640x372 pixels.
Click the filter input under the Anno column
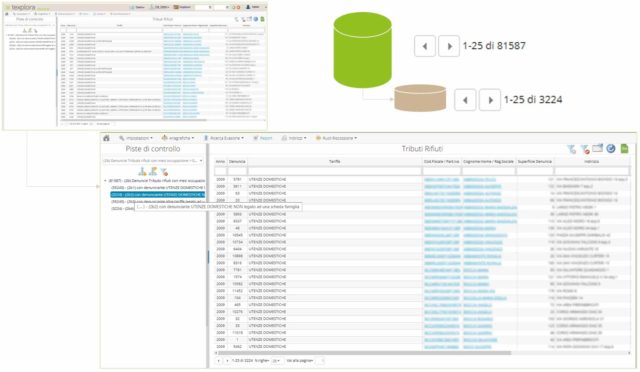[220, 171]
